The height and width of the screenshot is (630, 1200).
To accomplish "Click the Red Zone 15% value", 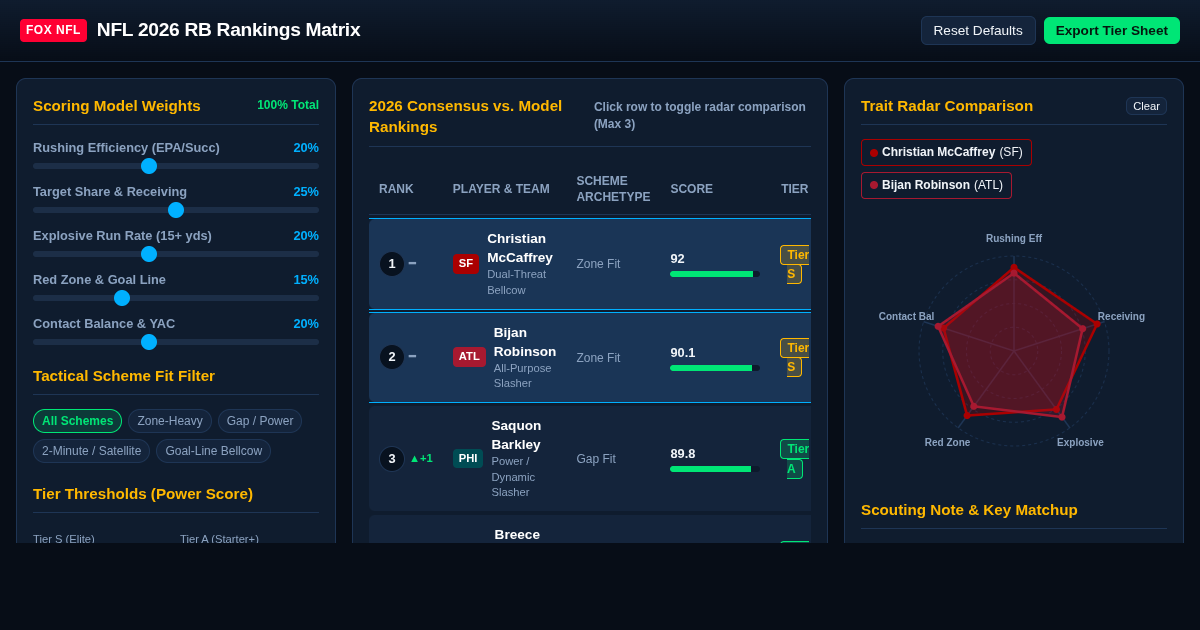I will [306, 280].
